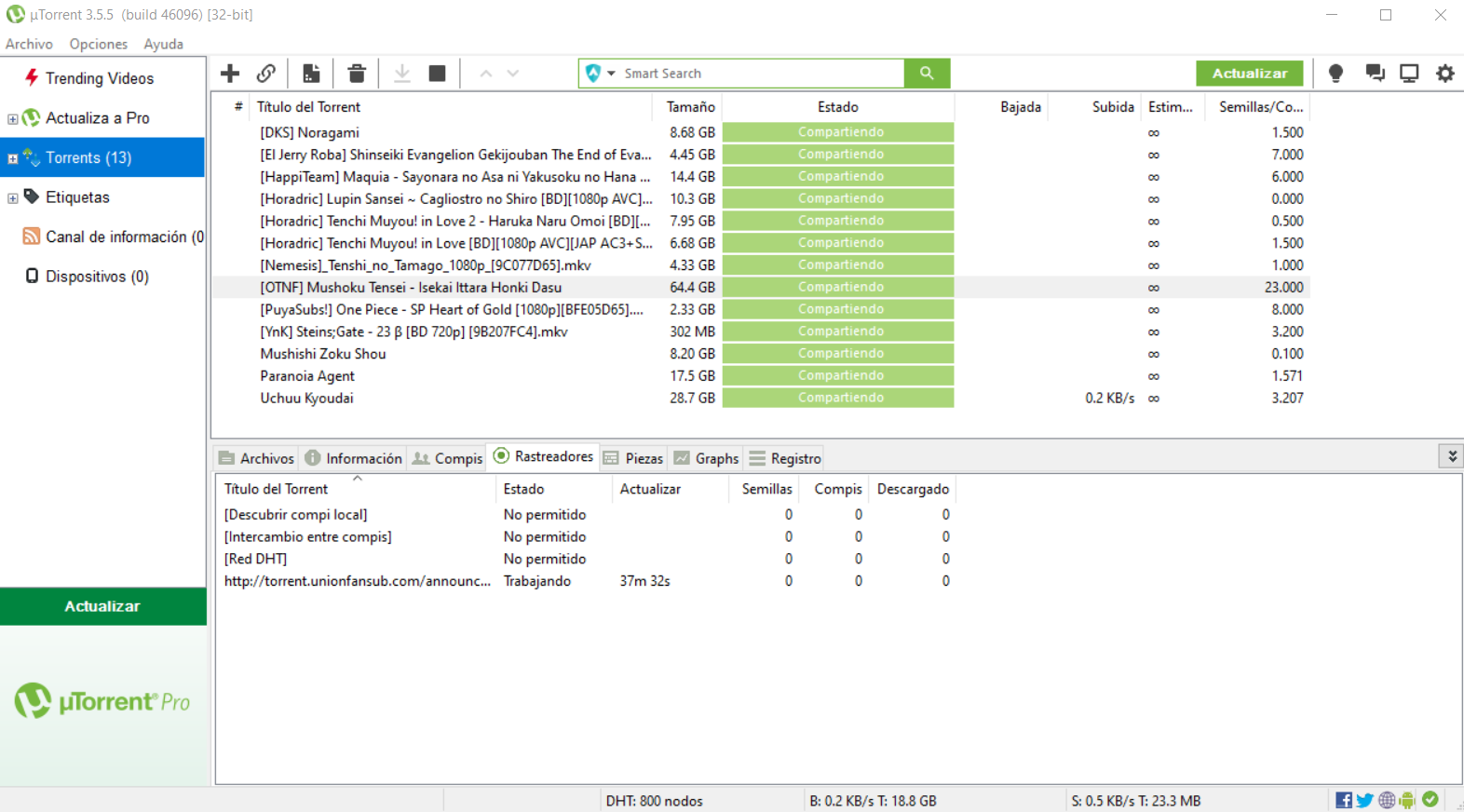Switch to the Compis tab

tap(447, 458)
